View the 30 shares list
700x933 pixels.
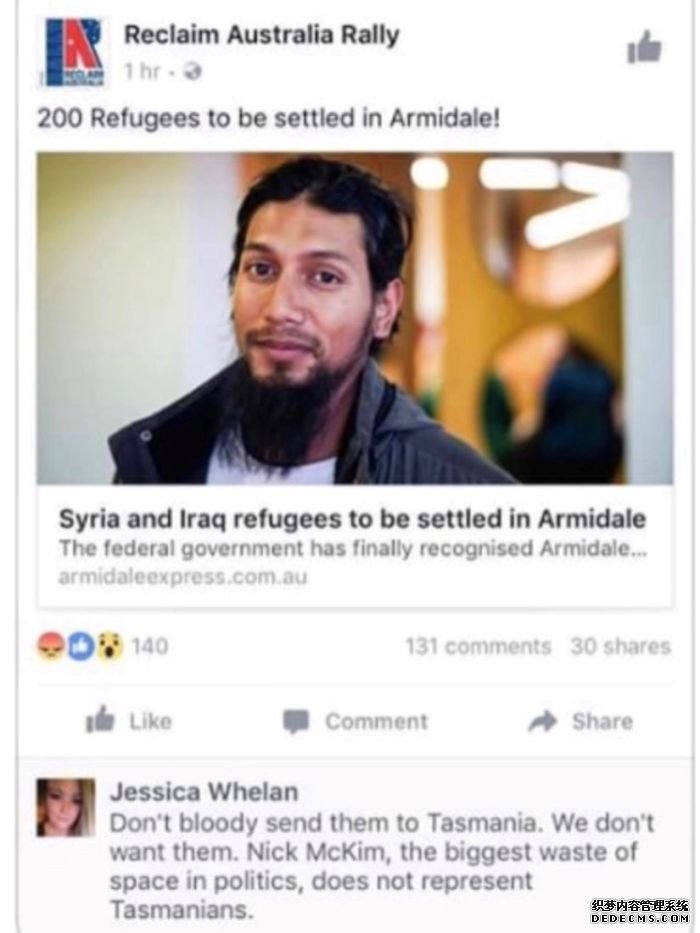(x=620, y=646)
